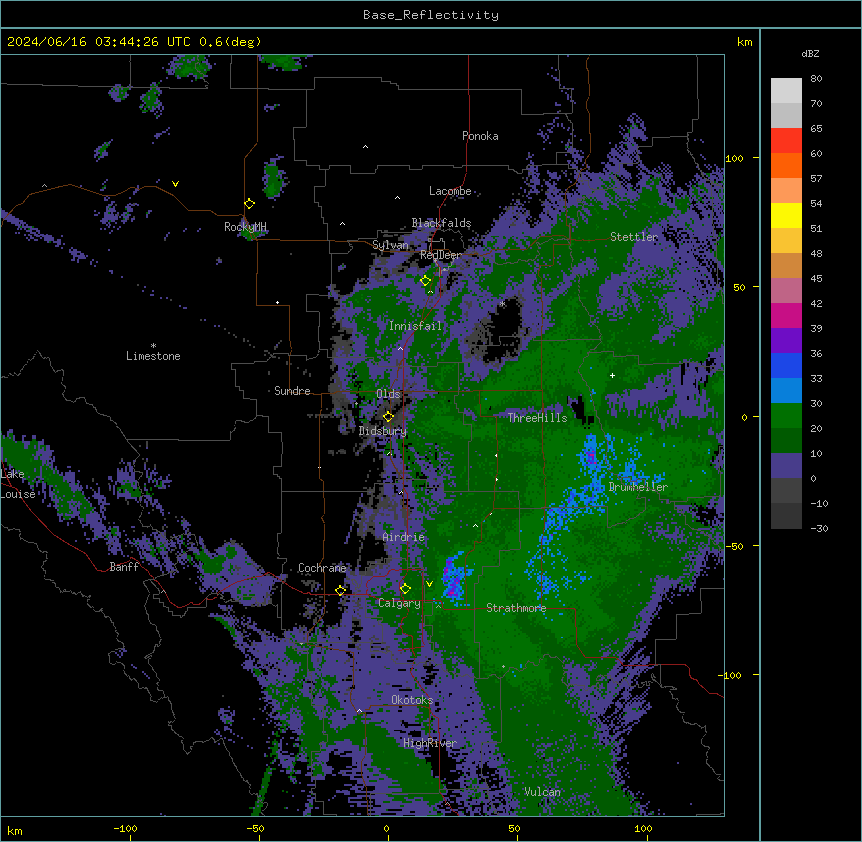Click the HighRiver label
Screen dimensions: 862x842
coord(430,743)
